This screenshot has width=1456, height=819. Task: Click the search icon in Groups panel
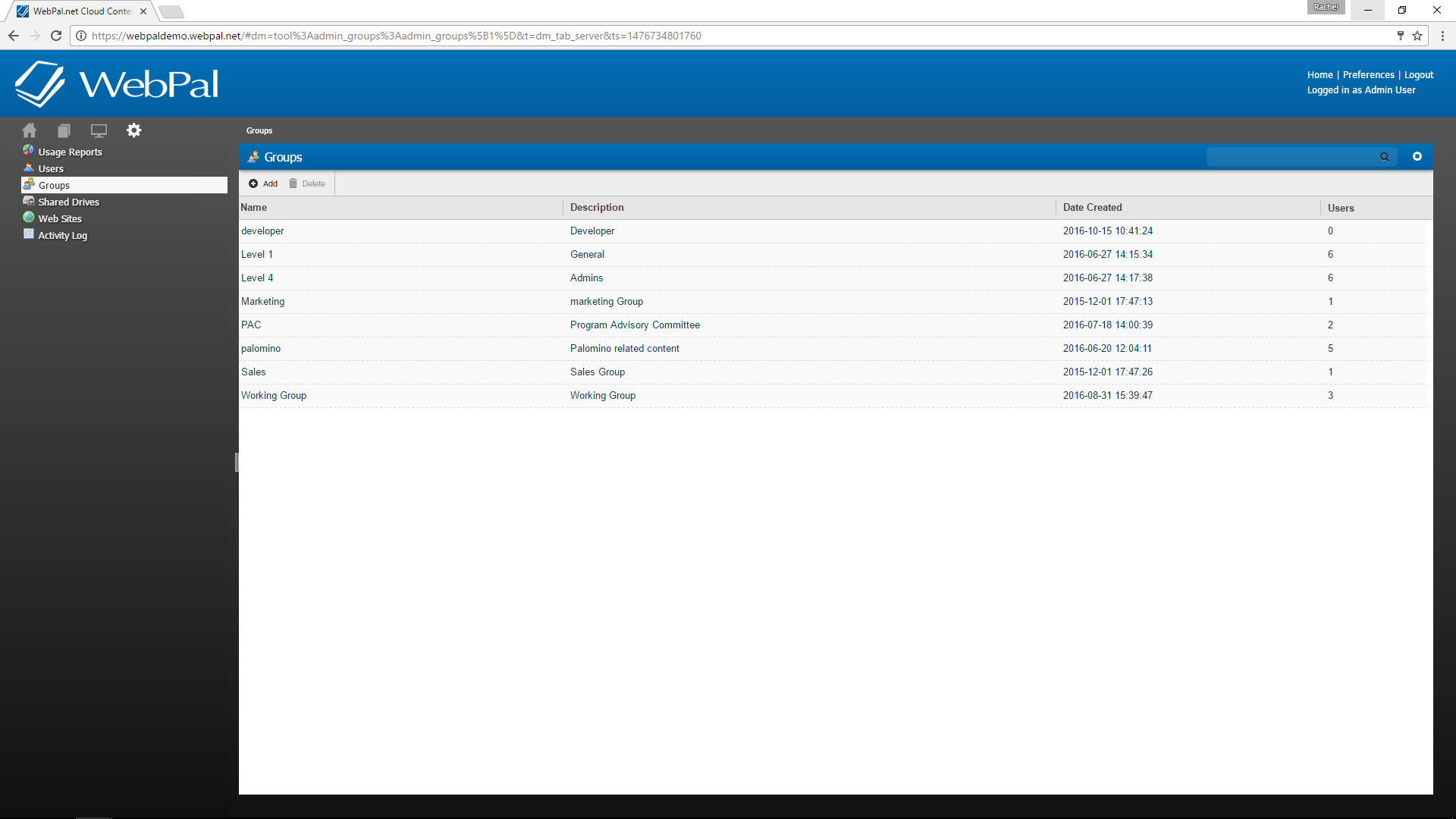[x=1385, y=156]
